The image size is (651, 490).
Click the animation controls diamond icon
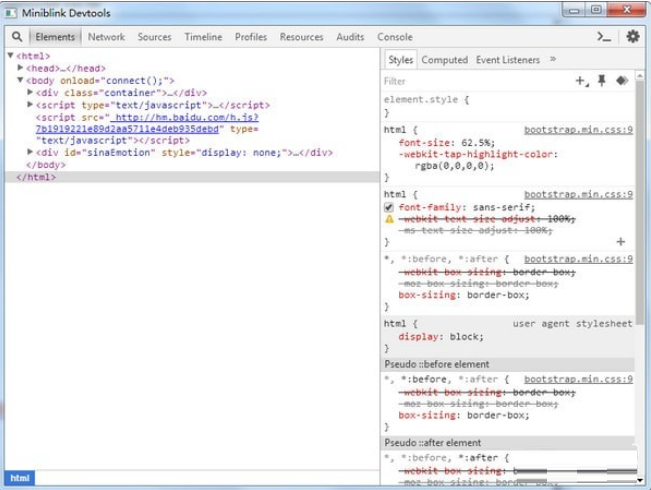pyautogui.click(x=622, y=81)
